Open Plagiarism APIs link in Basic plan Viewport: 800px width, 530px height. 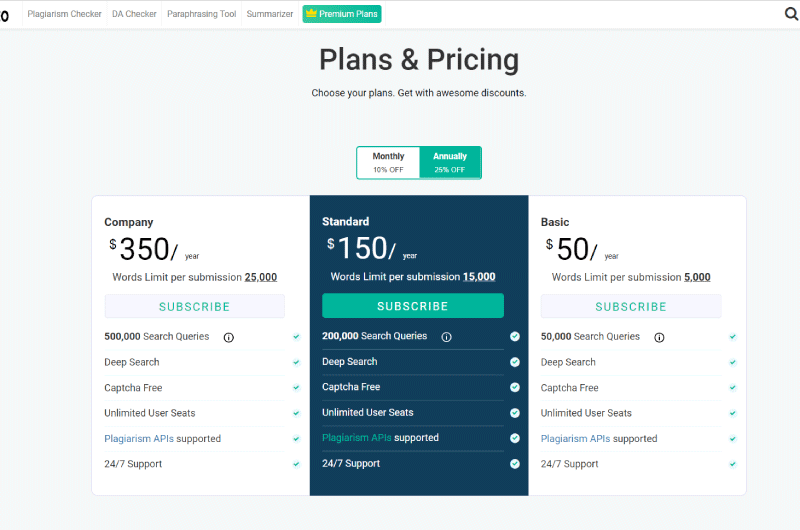click(576, 439)
